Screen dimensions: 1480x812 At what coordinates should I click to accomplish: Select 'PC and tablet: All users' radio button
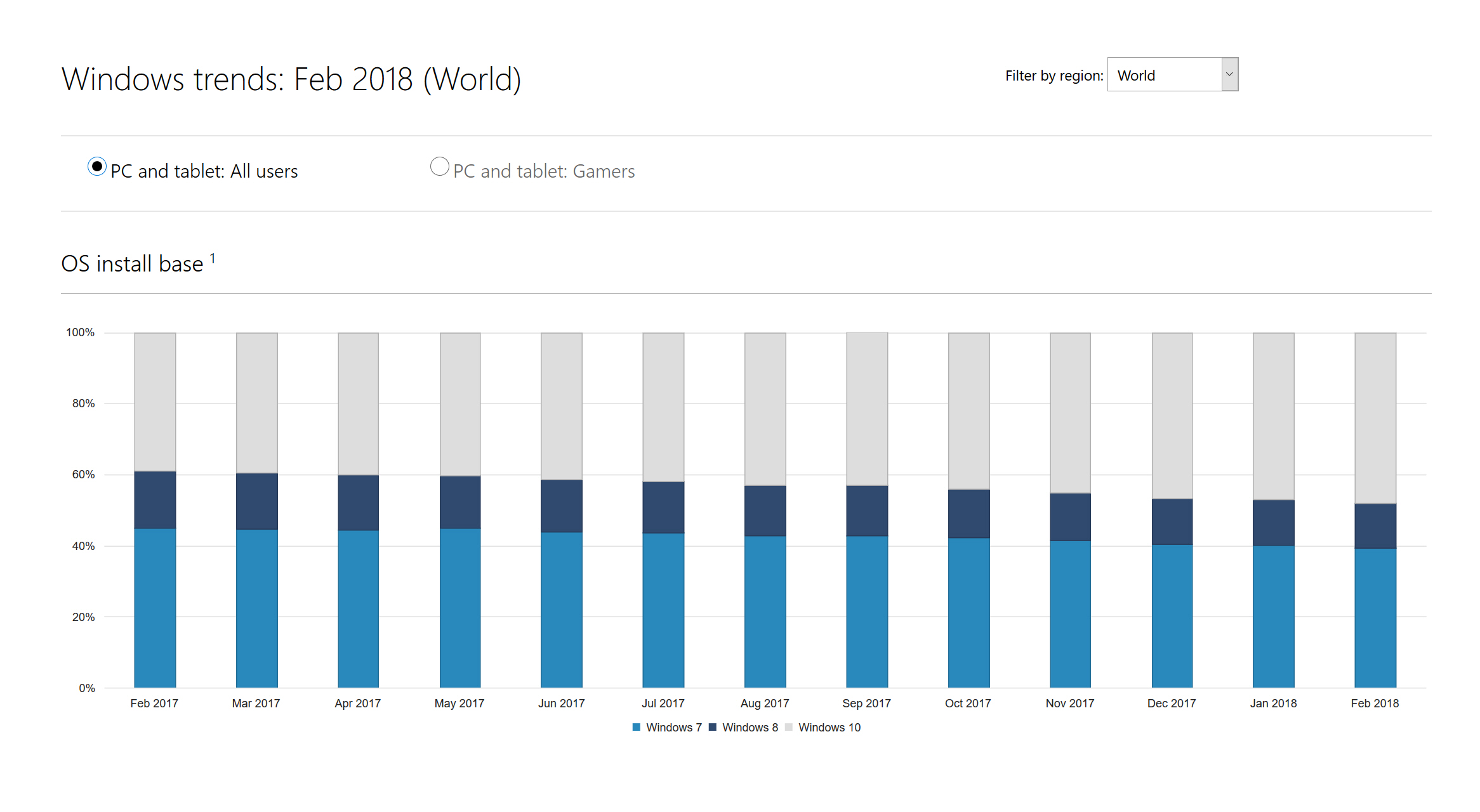[x=96, y=167]
